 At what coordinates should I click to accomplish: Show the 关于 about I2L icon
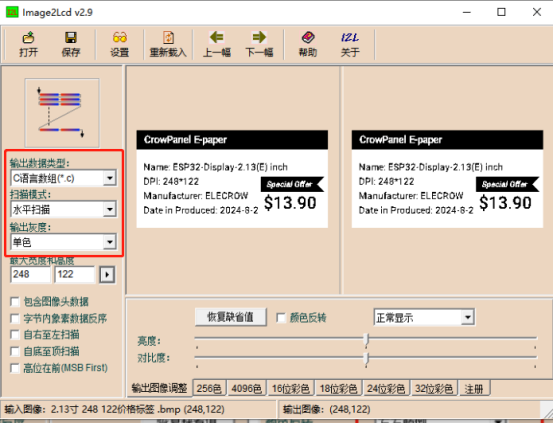(x=350, y=44)
